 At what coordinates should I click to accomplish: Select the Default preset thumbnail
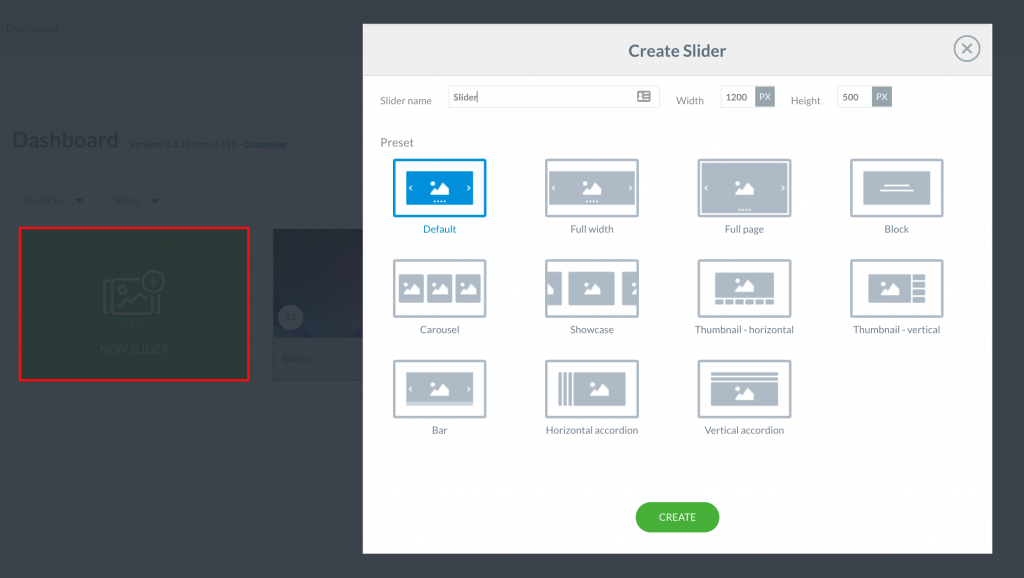[440, 188]
